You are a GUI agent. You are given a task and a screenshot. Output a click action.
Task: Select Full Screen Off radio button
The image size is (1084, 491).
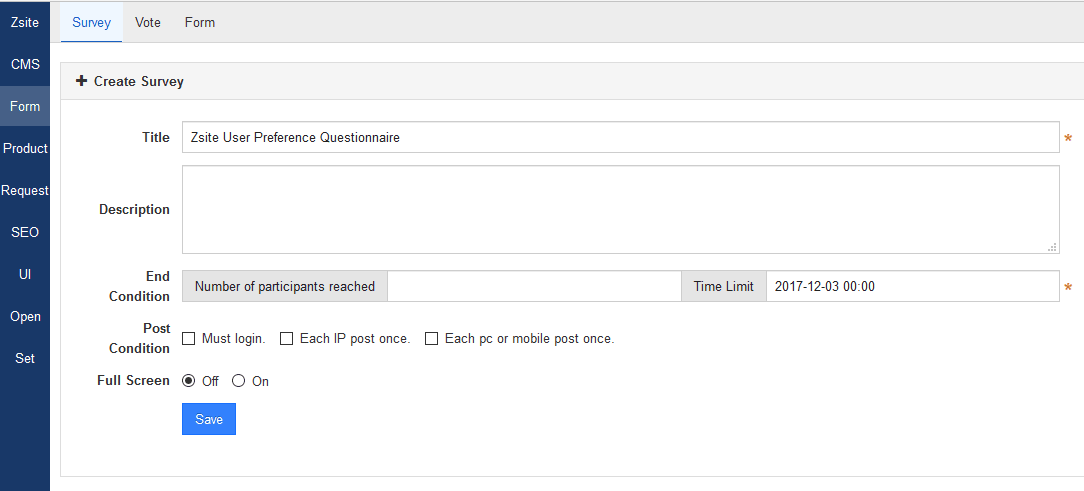pyautogui.click(x=189, y=381)
